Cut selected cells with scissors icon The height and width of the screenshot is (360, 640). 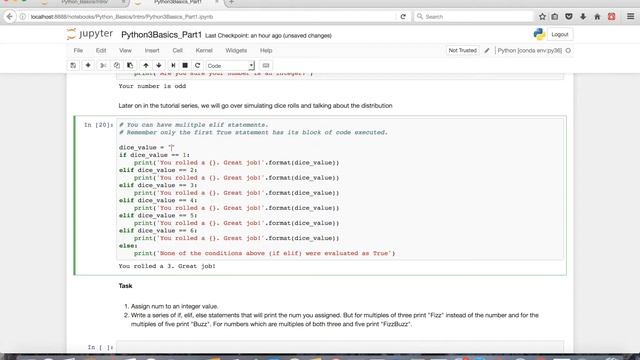(103, 65)
